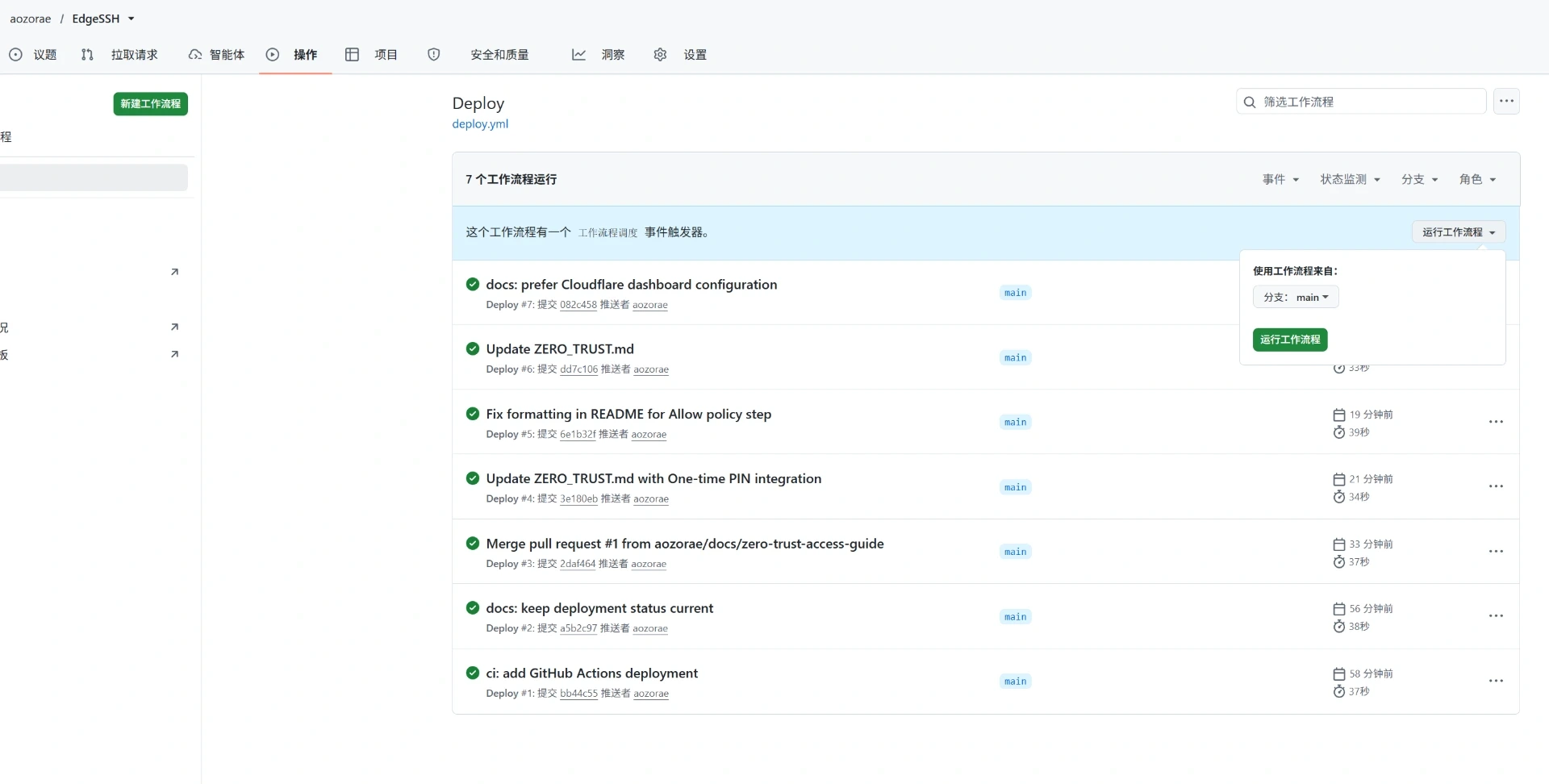
Task: Open the deploy.yml file link
Action: coord(480,124)
